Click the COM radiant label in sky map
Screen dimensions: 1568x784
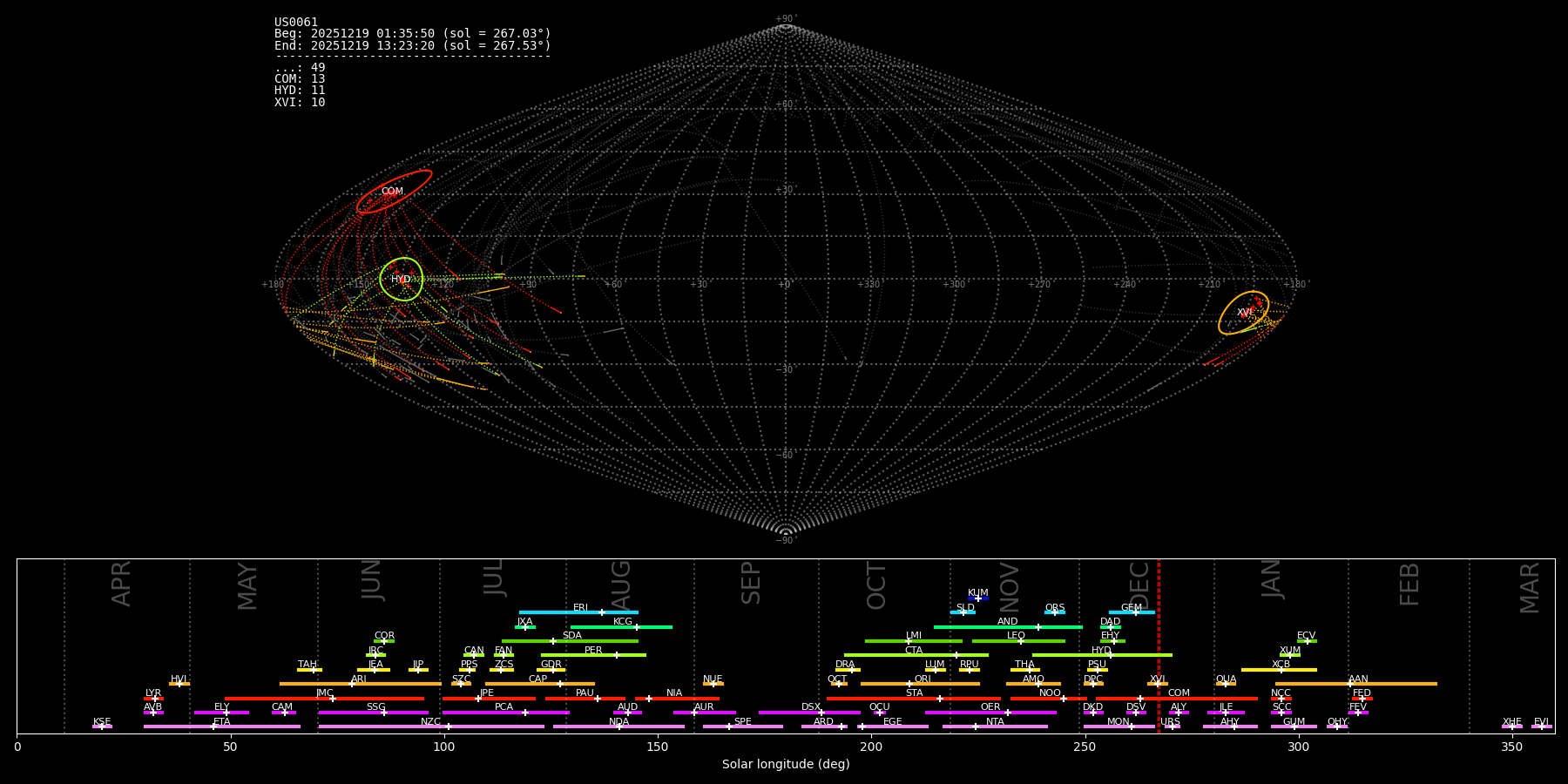392,192
